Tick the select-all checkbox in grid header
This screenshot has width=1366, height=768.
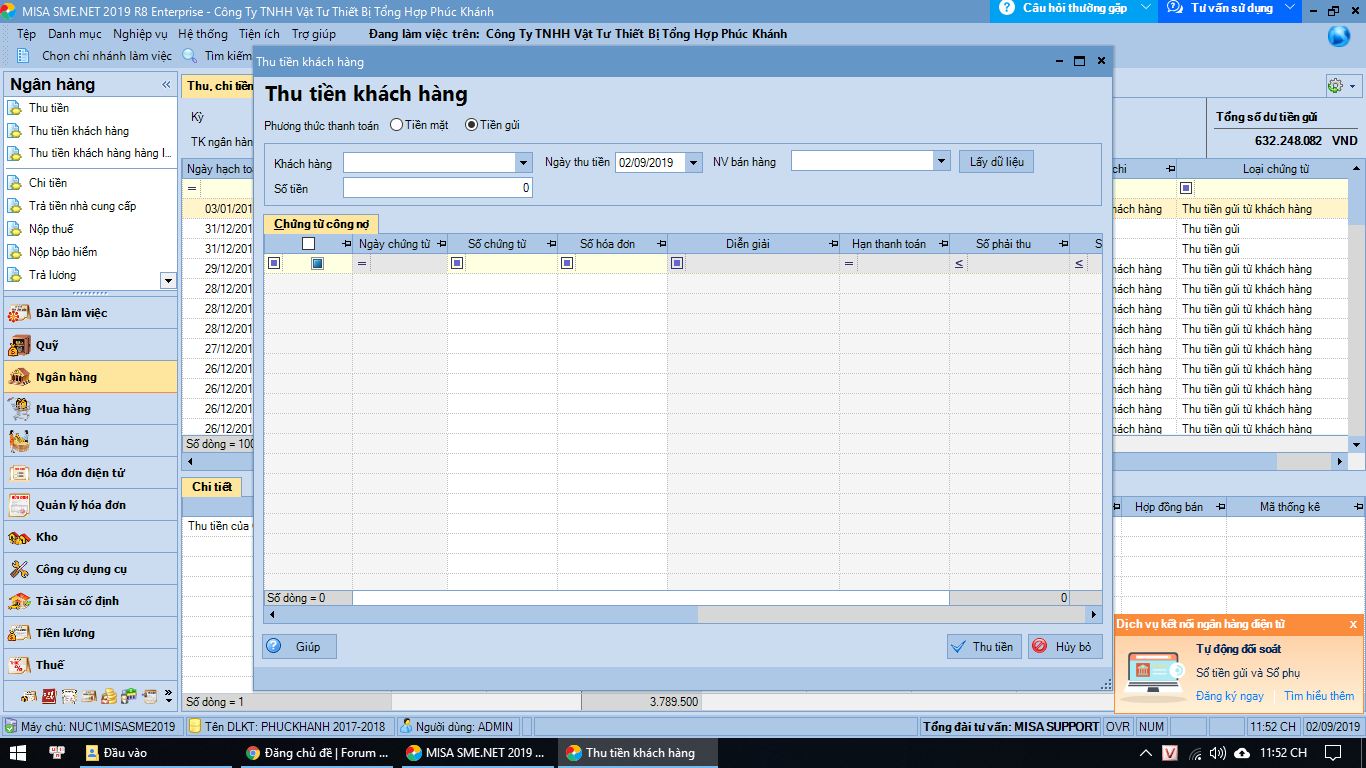(x=308, y=243)
